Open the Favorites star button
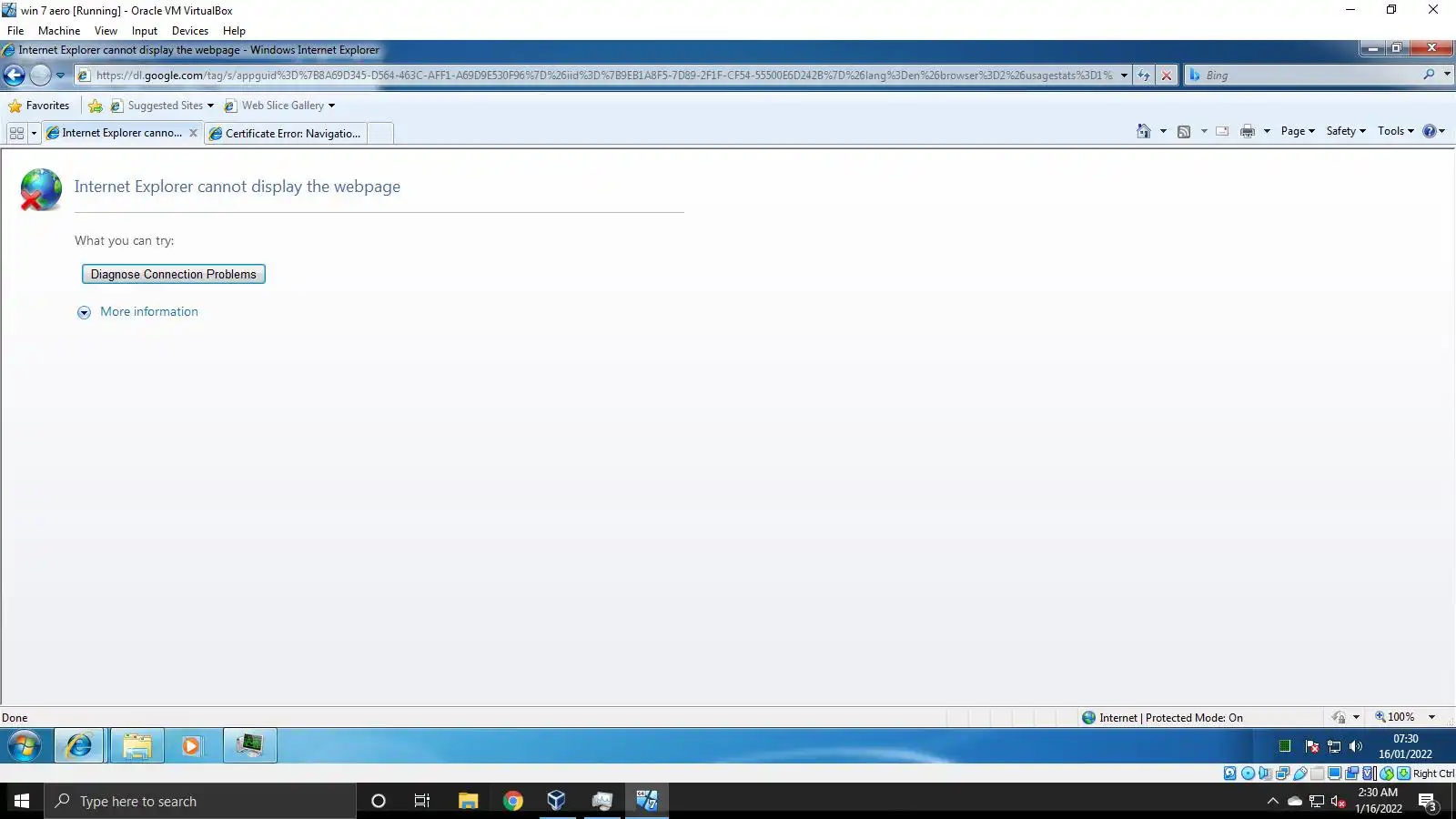1456x819 pixels. [39, 106]
